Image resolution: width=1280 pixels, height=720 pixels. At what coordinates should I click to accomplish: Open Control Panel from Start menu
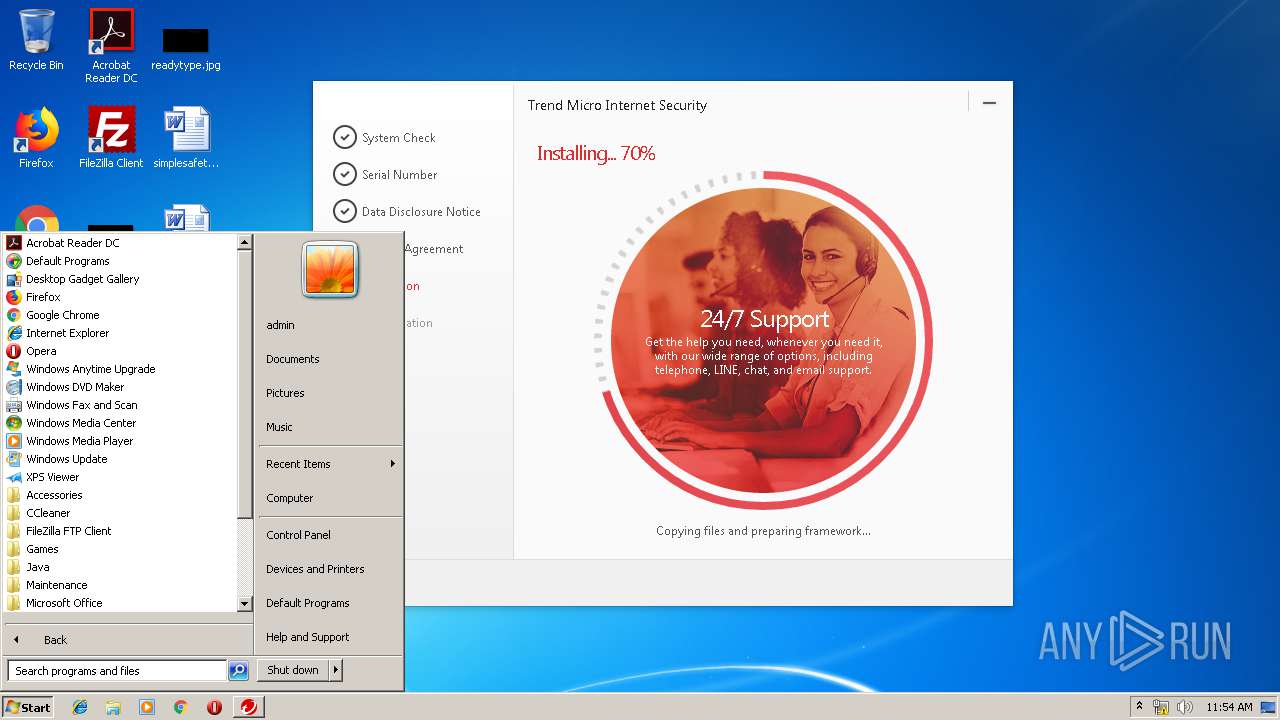click(x=330, y=535)
